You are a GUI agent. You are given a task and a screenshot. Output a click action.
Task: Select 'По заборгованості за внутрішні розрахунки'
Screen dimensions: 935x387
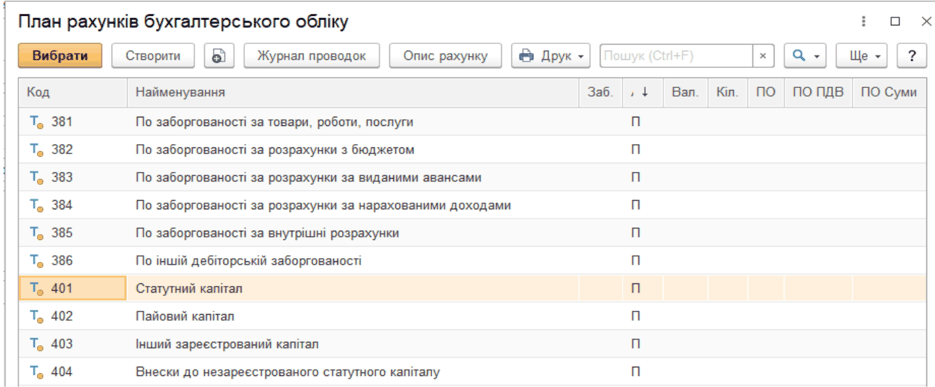pos(268,233)
